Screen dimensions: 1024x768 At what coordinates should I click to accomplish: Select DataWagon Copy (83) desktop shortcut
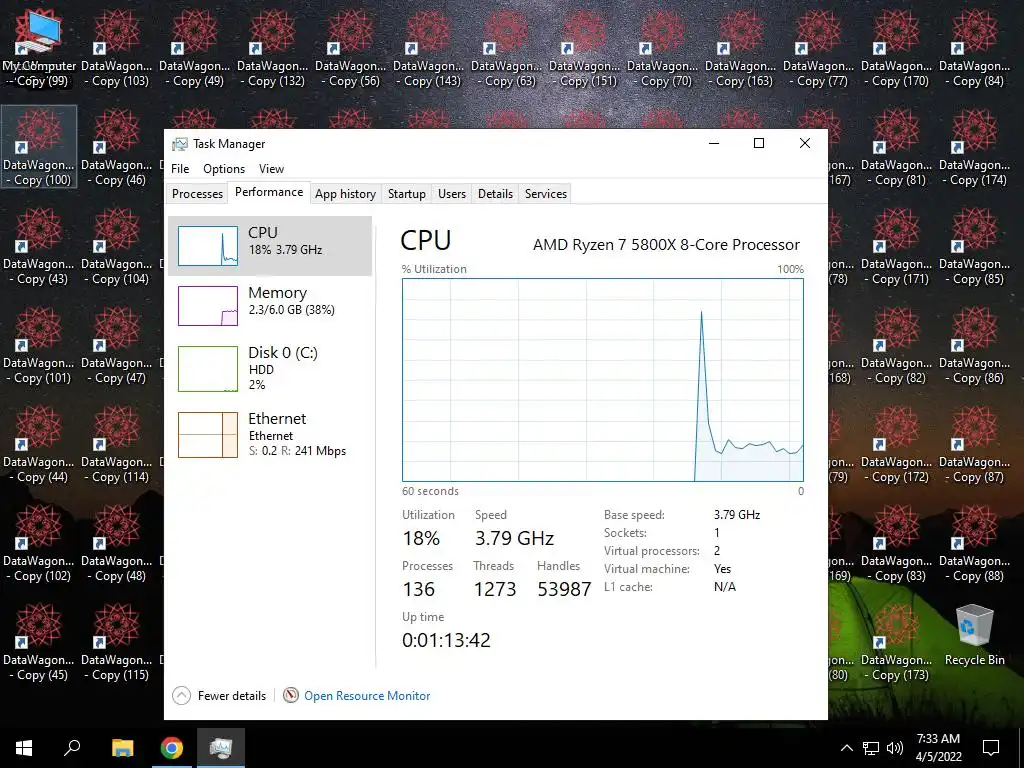pyautogui.click(x=897, y=543)
